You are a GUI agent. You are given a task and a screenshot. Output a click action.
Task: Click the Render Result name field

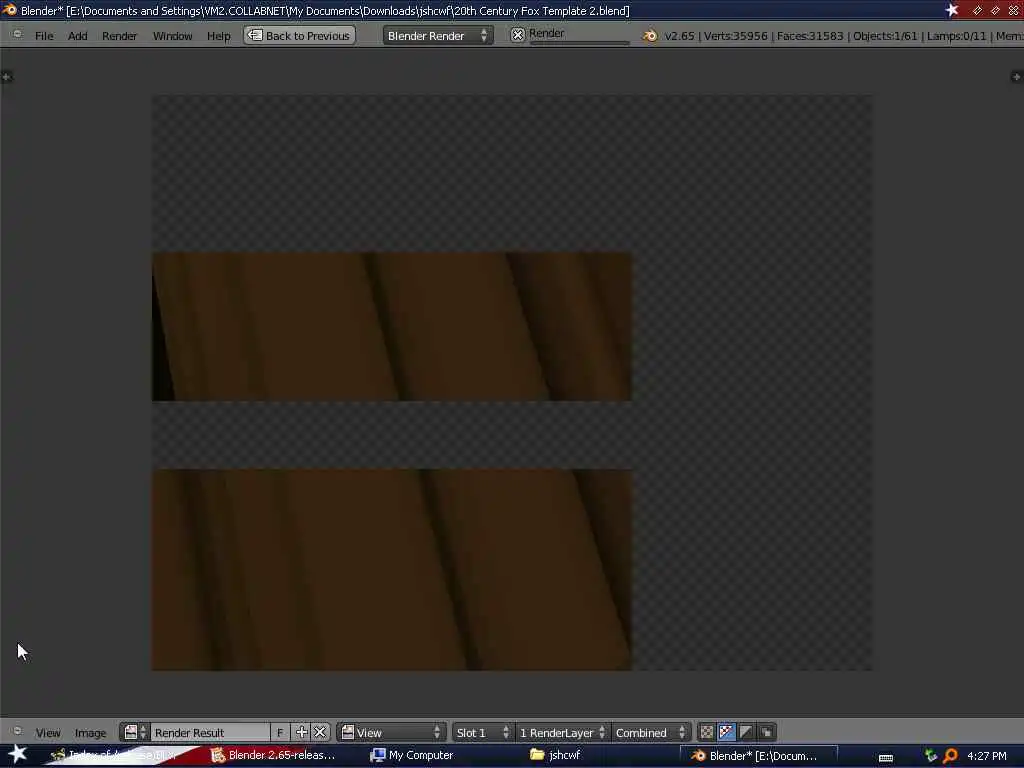click(210, 732)
